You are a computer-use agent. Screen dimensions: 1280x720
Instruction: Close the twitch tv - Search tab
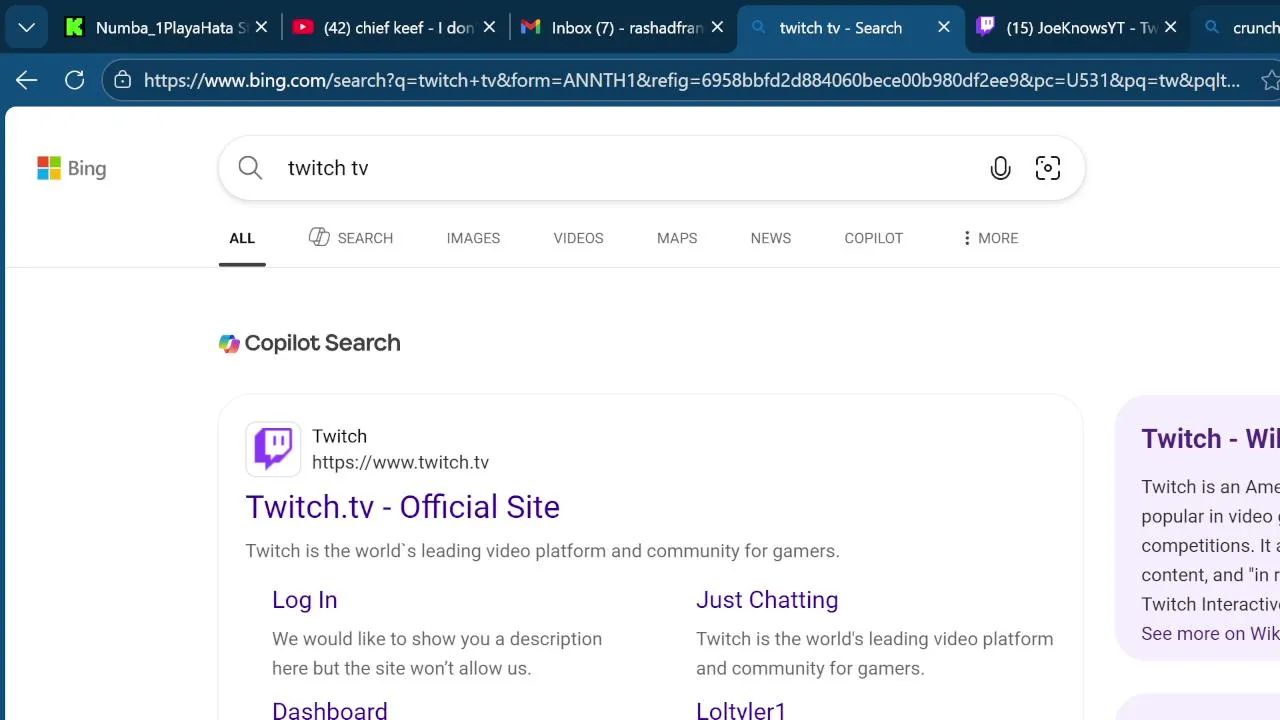[x=943, y=28]
